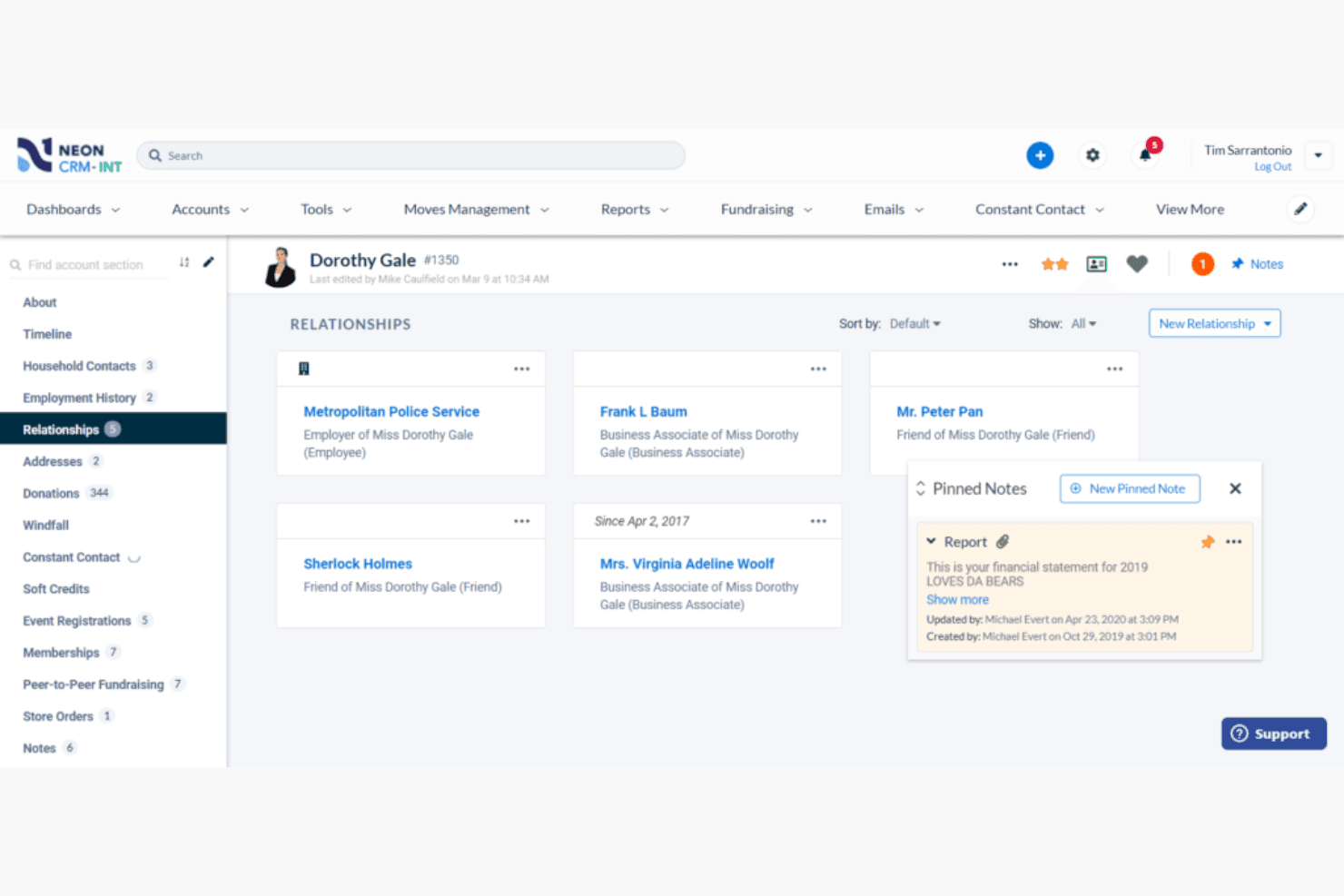
Task: Click the attachment paperclip on Report note
Action: pos(1003,542)
